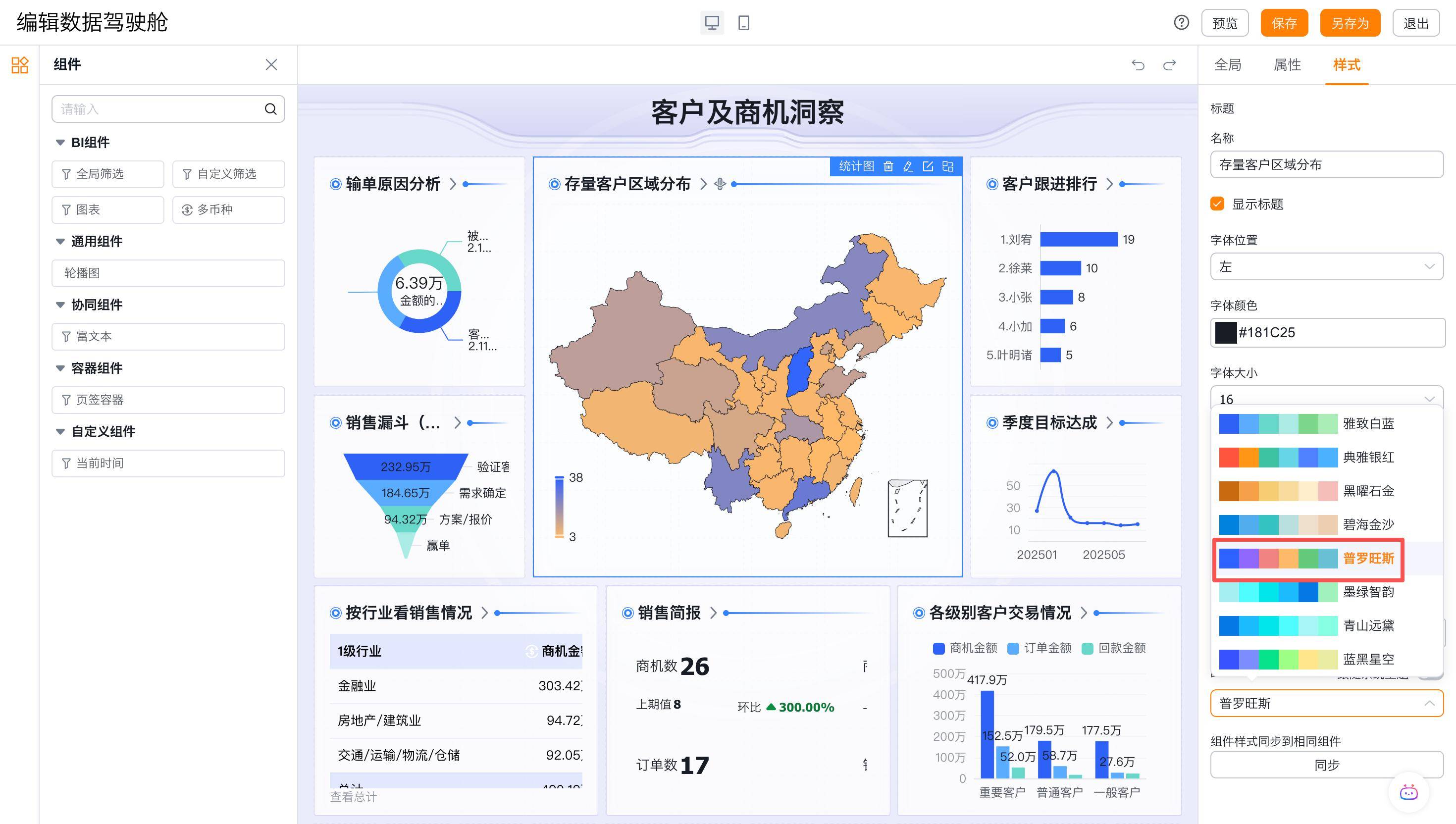Screen dimensions: 1456x824
Task: Collapse the BI组件 section
Action: (60, 143)
